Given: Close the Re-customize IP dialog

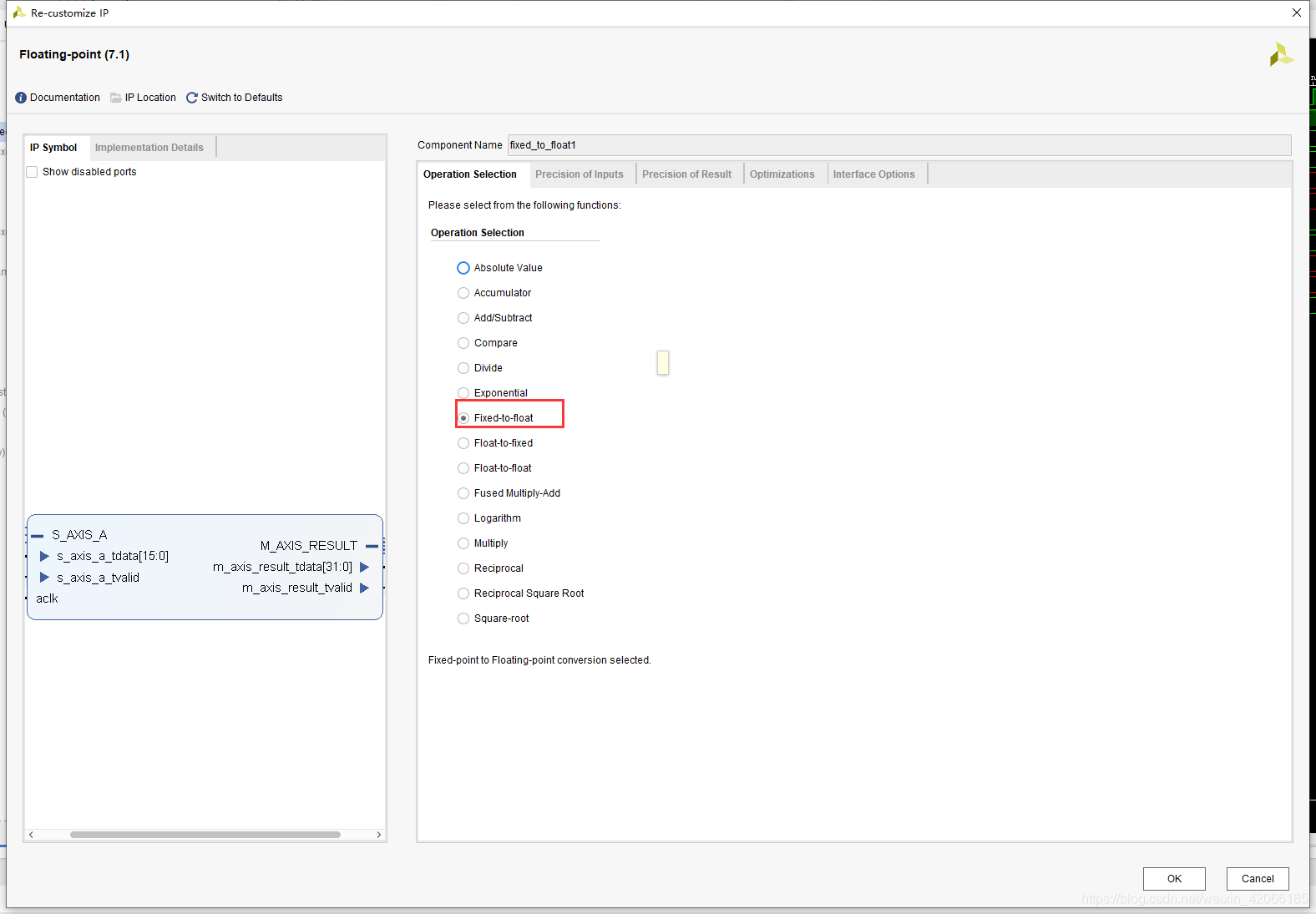Looking at the screenshot, I should [1297, 13].
